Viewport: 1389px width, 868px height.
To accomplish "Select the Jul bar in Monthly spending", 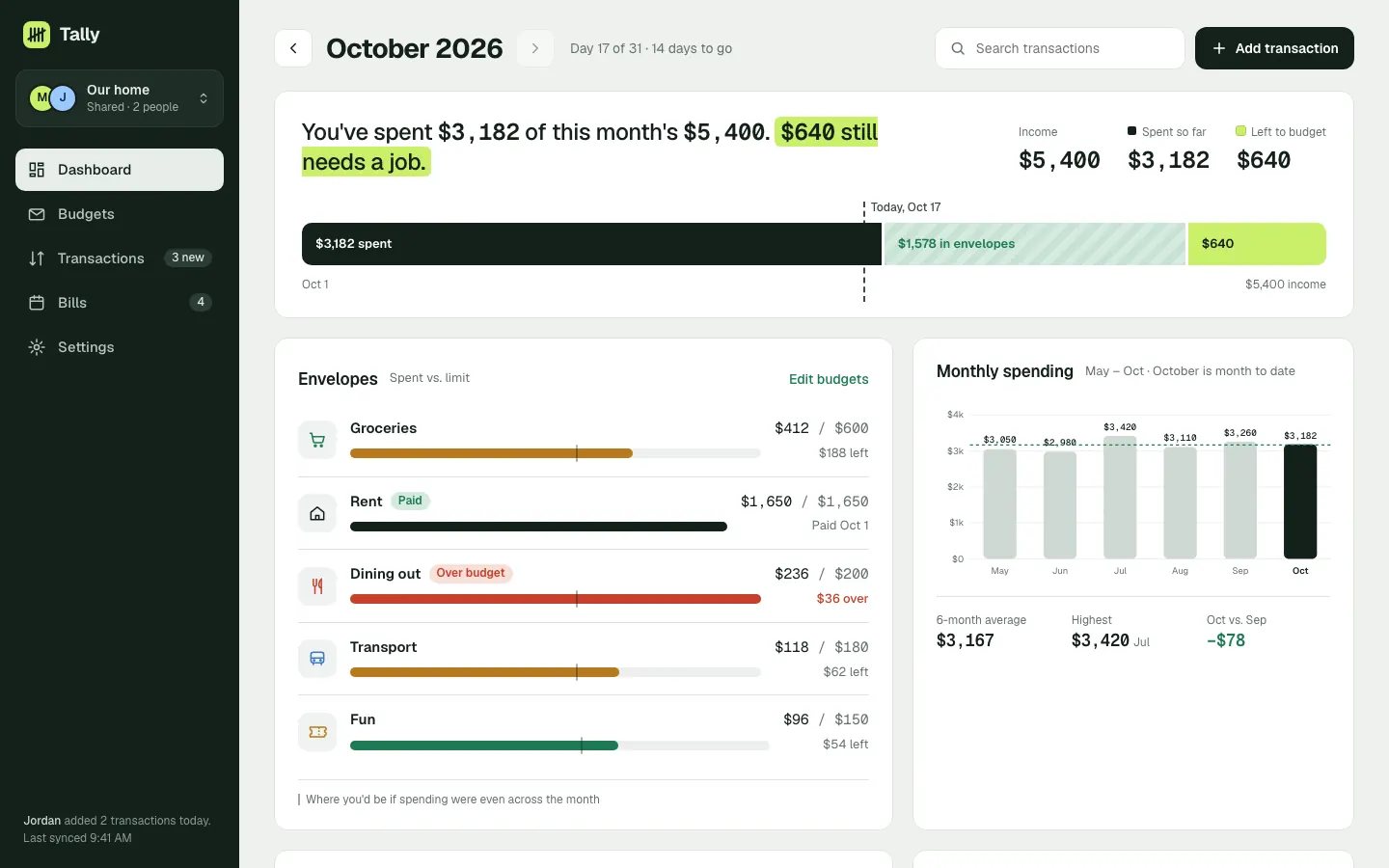I will tap(1120, 498).
